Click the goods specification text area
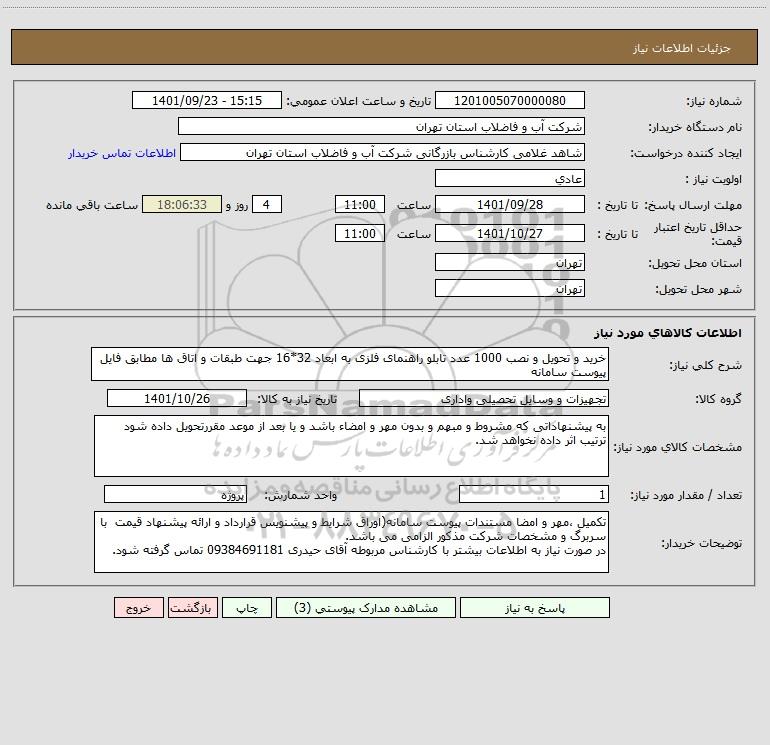Image resolution: width=770 pixels, height=745 pixels. (x=351, y=446)
